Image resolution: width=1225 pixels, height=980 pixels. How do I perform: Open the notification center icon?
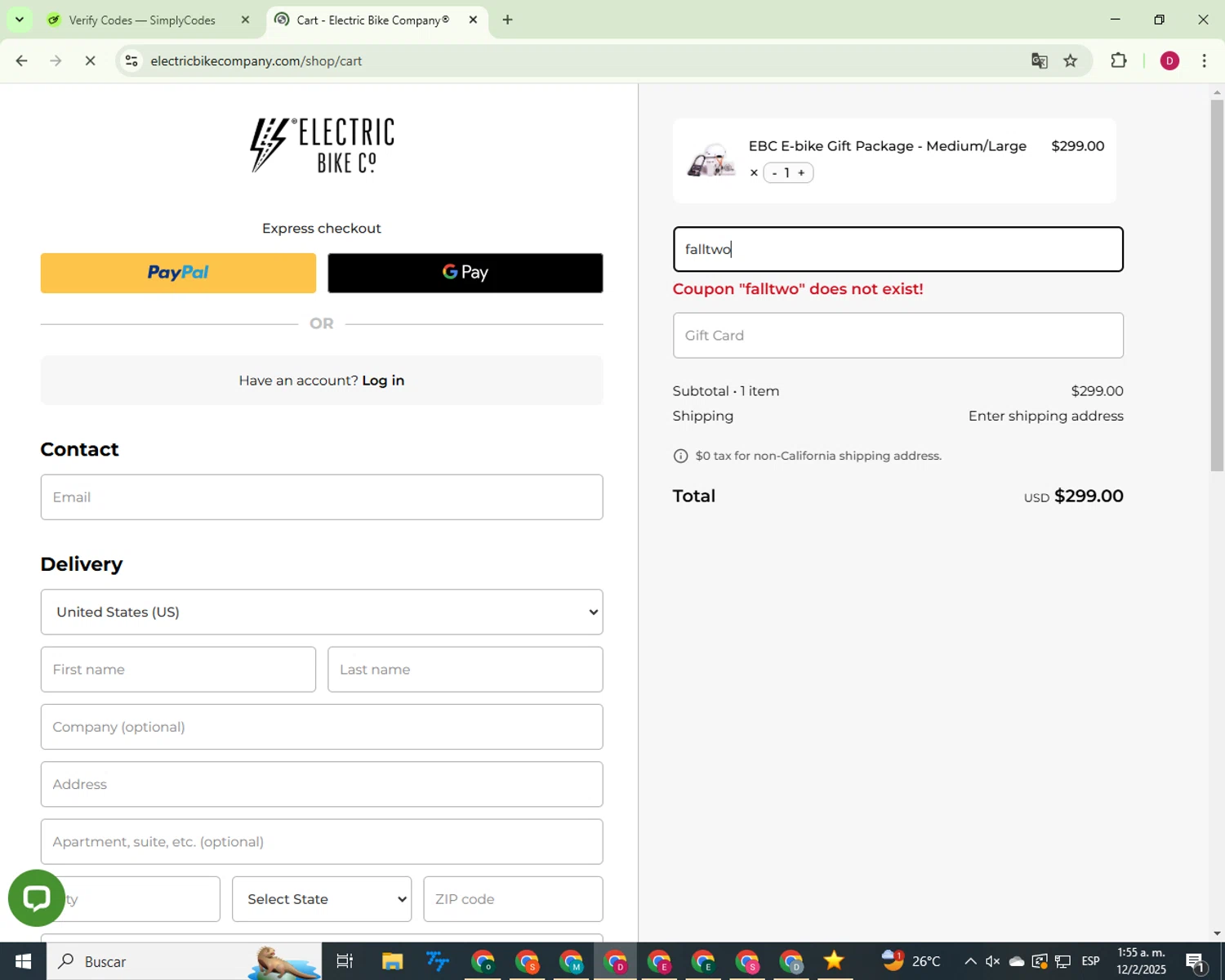pyautogui.click(x=1196, y=961)
